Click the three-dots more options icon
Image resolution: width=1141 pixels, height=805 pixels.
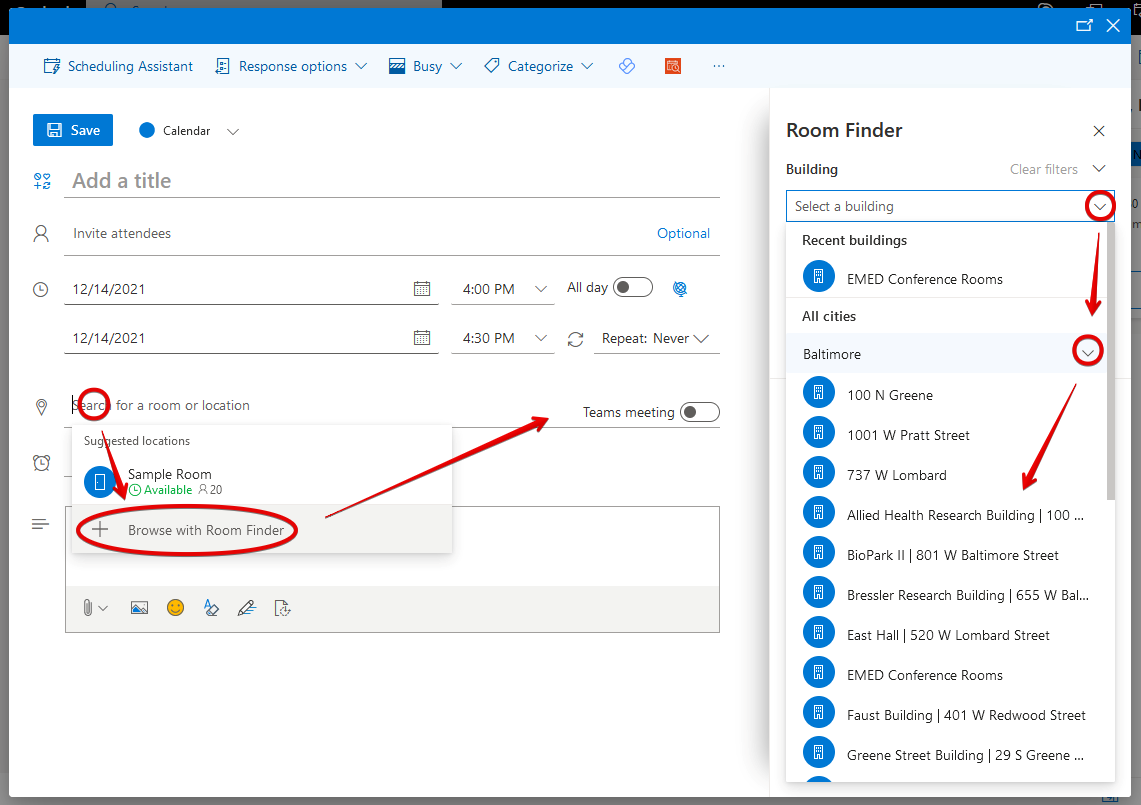(718, 66)
